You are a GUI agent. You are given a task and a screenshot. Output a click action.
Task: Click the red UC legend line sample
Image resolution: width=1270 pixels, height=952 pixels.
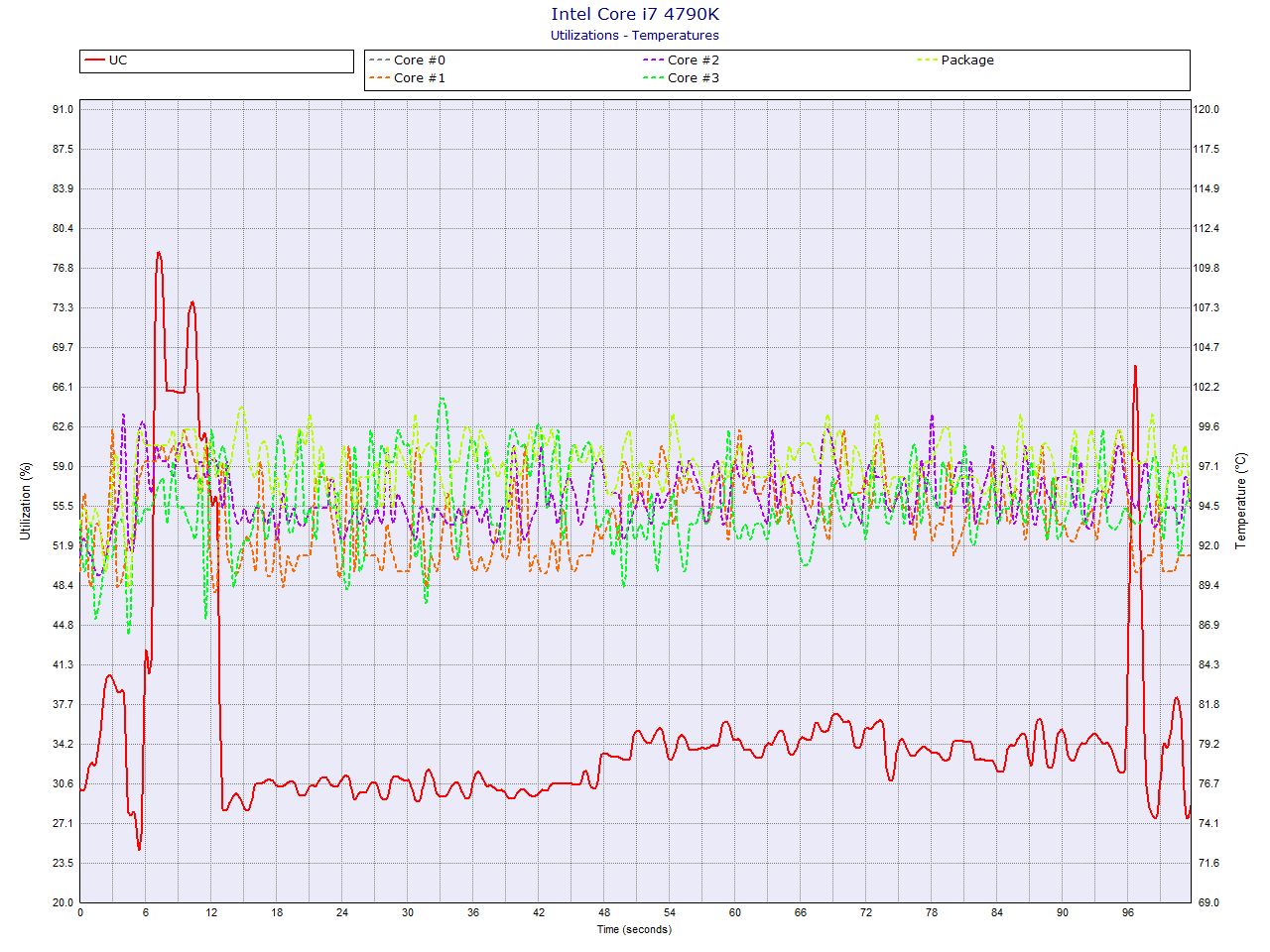pyautogui.click(x=95, y=60)
